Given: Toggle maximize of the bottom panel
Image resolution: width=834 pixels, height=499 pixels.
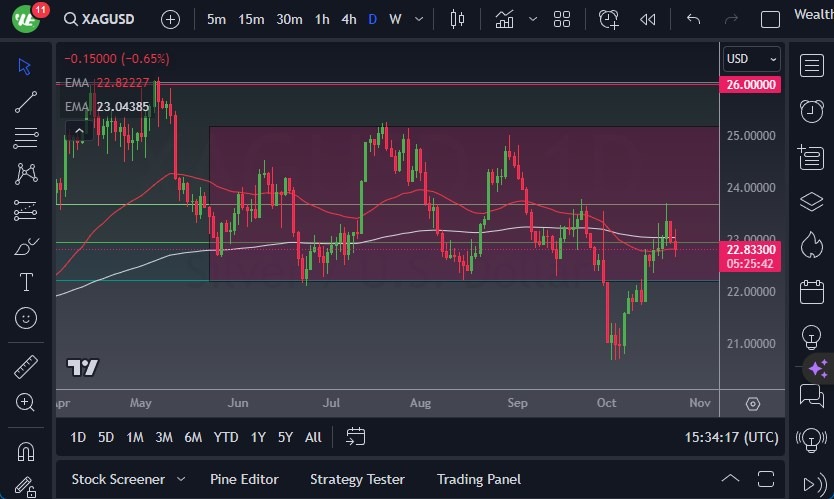Looking at the screenshot, I should [766, 479].
